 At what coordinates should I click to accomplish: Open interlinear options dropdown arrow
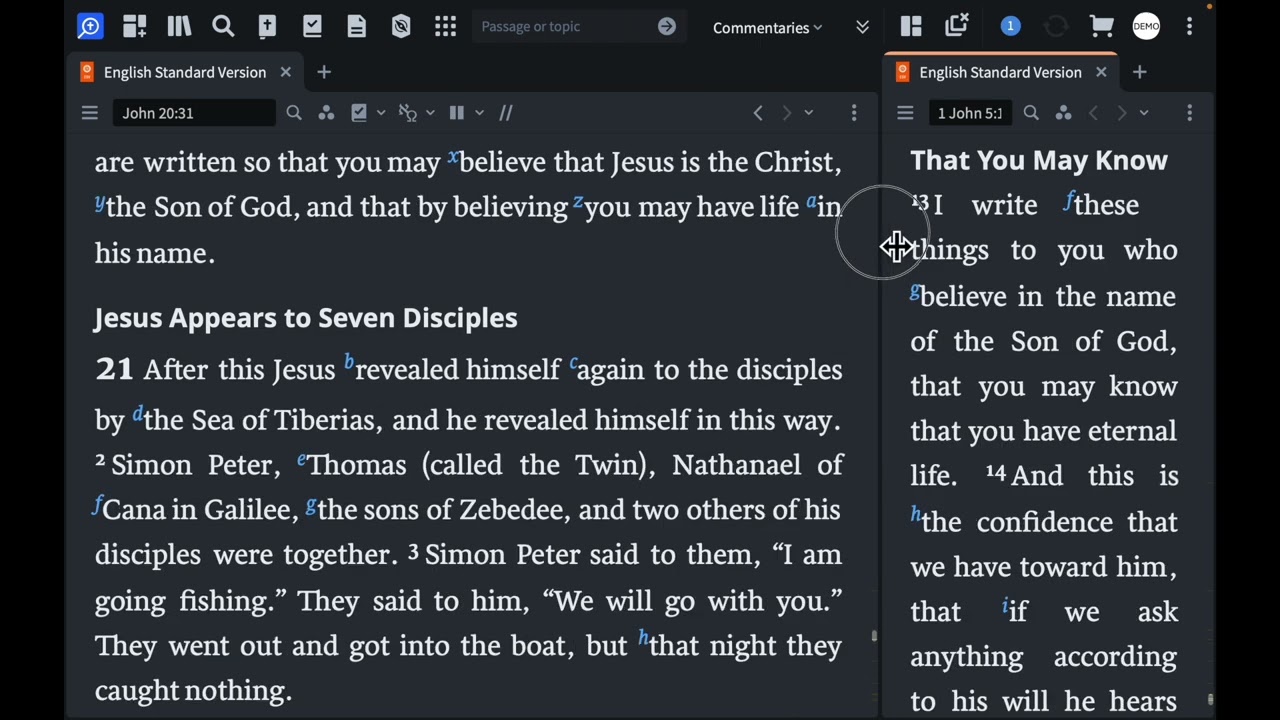[x=430, y=113]
